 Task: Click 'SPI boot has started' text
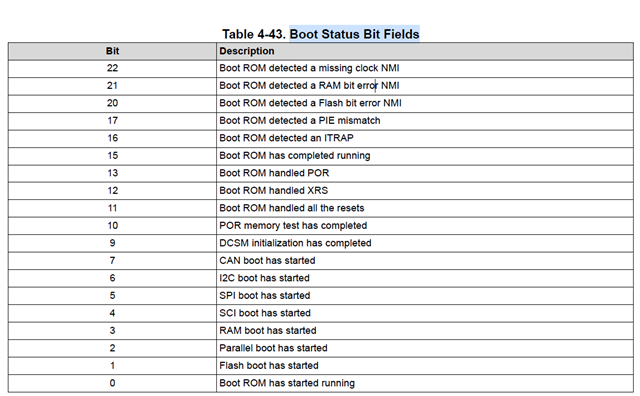click(264, 296)
